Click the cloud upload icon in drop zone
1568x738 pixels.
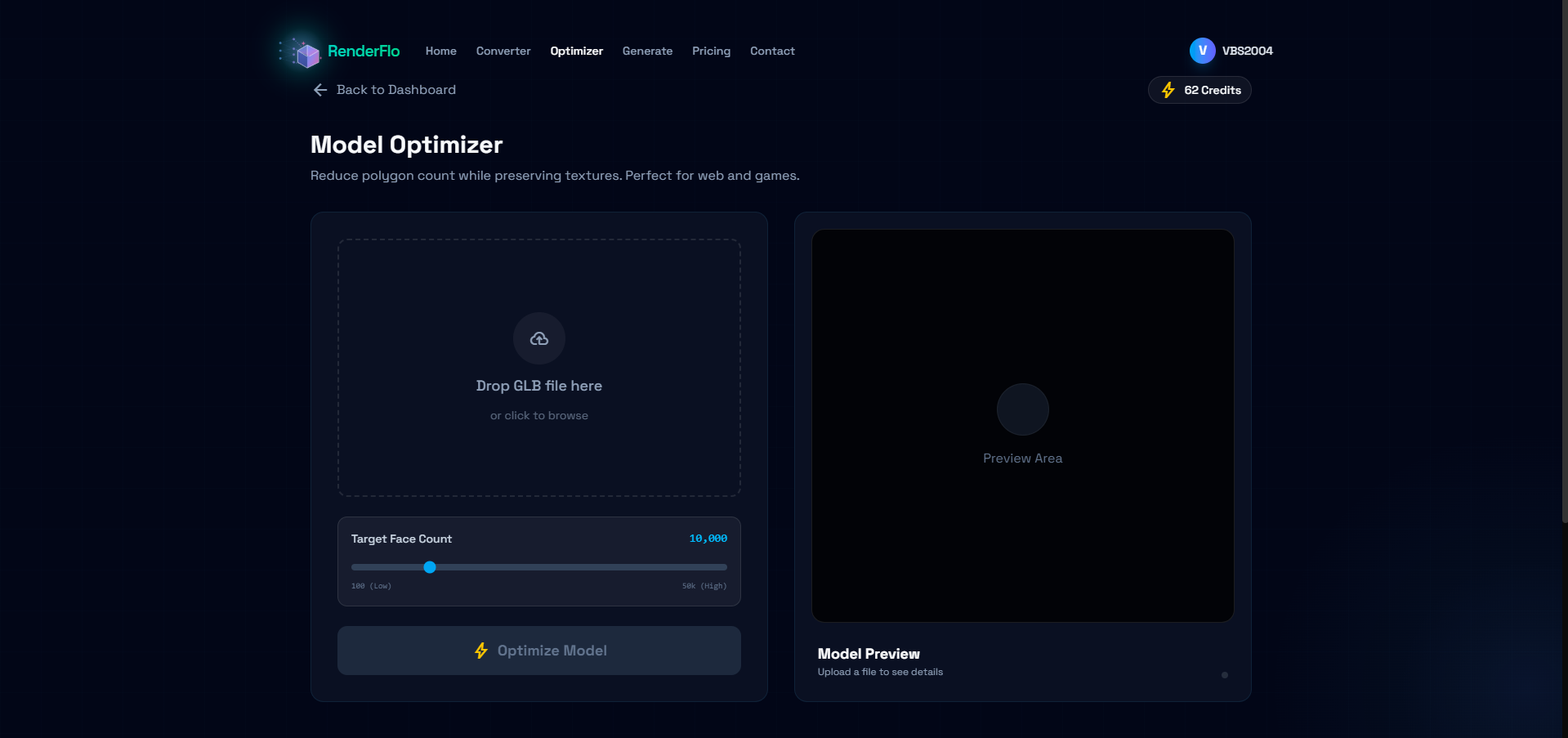[538, 338]
